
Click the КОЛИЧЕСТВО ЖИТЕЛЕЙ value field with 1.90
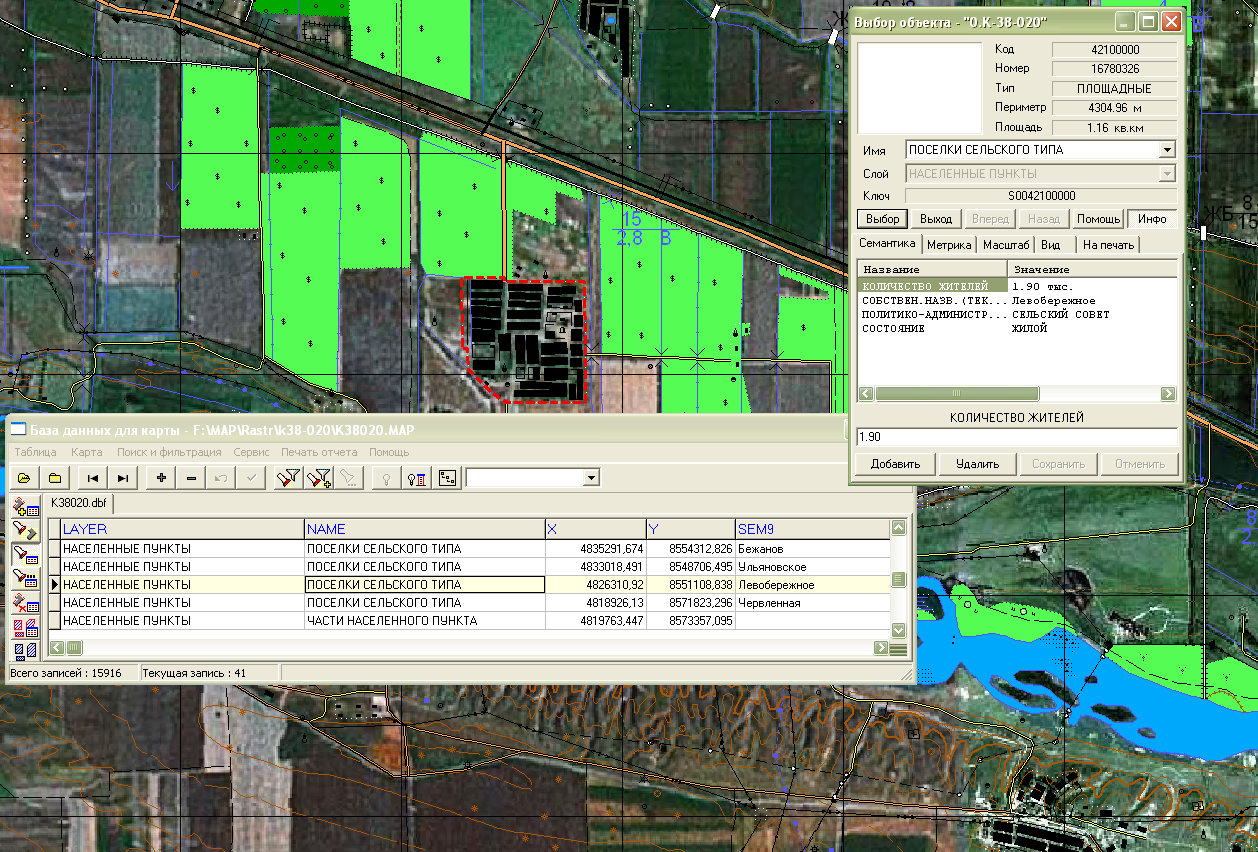(1017, 437)
